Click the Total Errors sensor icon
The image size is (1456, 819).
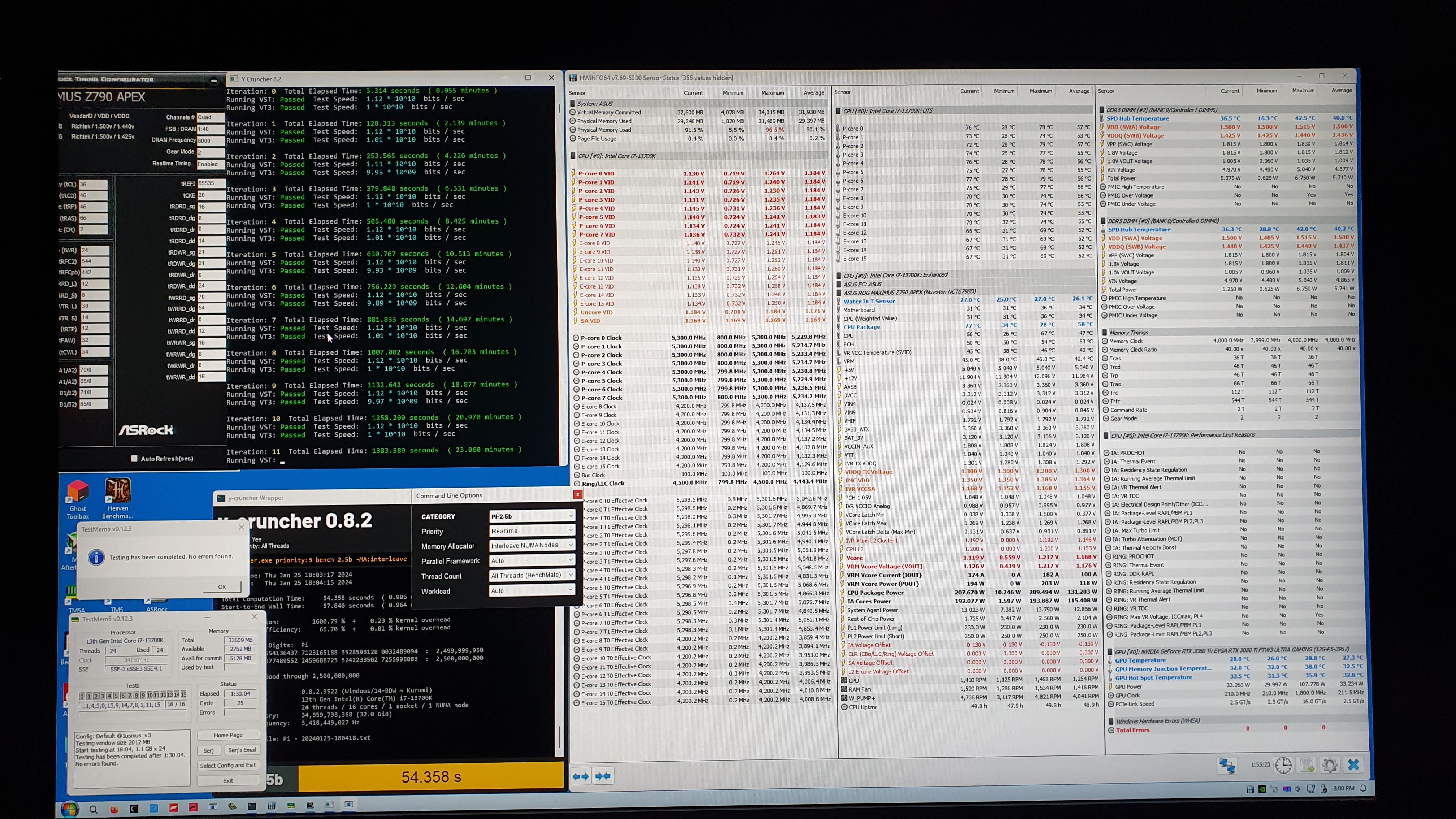(x=1111, y=730)
